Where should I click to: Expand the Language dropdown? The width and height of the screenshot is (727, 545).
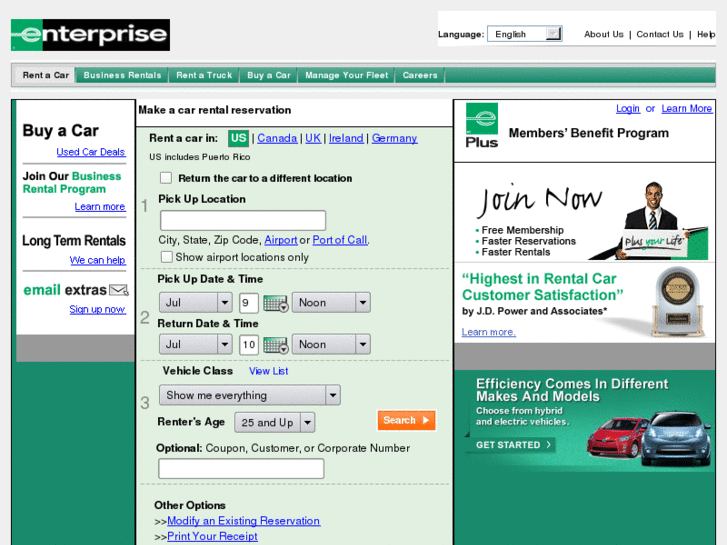pyautogui.click(x=524, y=34)
